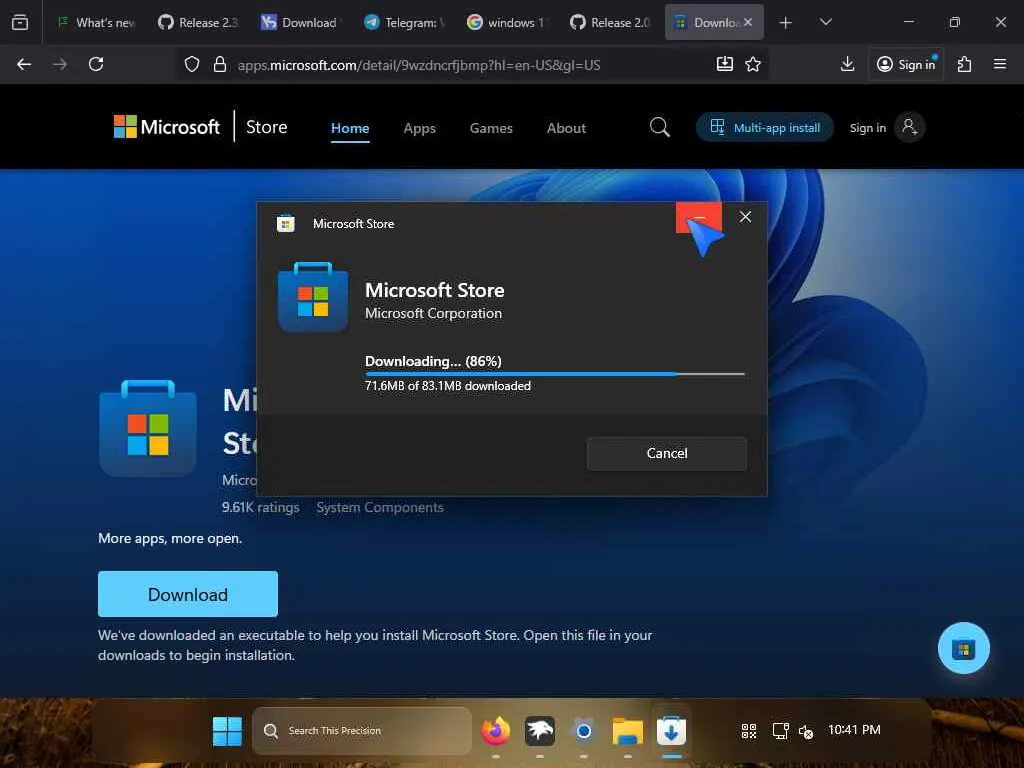Open the browser hamburger menu
Screen dimensions: 1024x768
point(1000,64)
